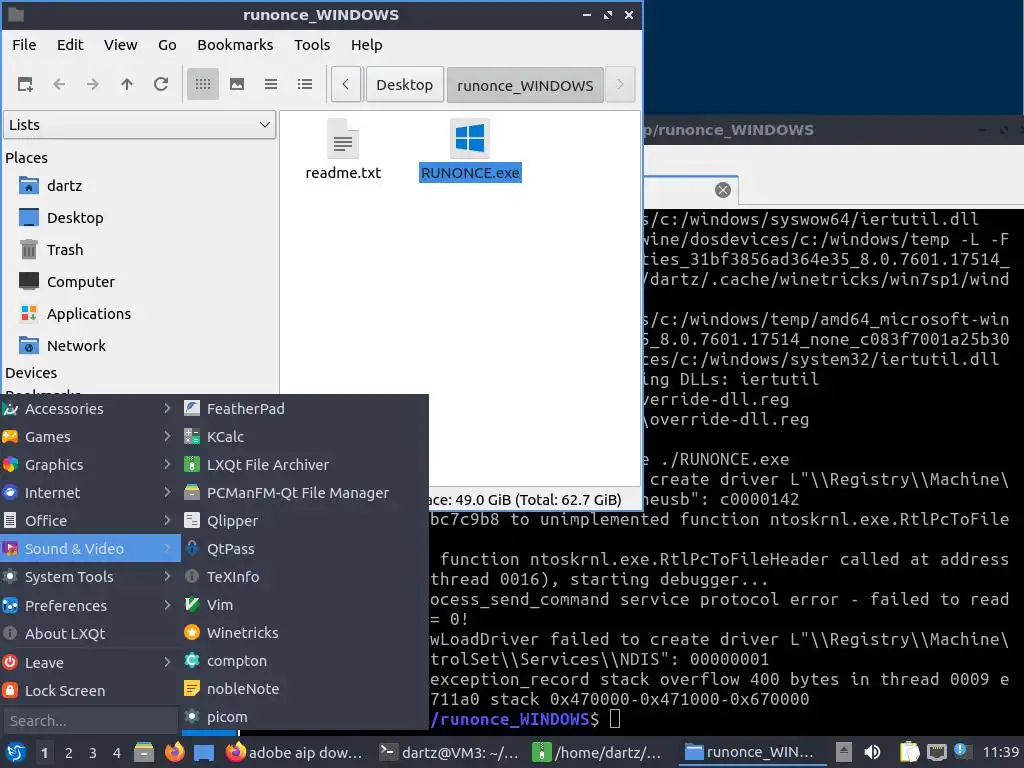
Task: Click the LXQt start menu button
Action: click(x=16, y=753)
